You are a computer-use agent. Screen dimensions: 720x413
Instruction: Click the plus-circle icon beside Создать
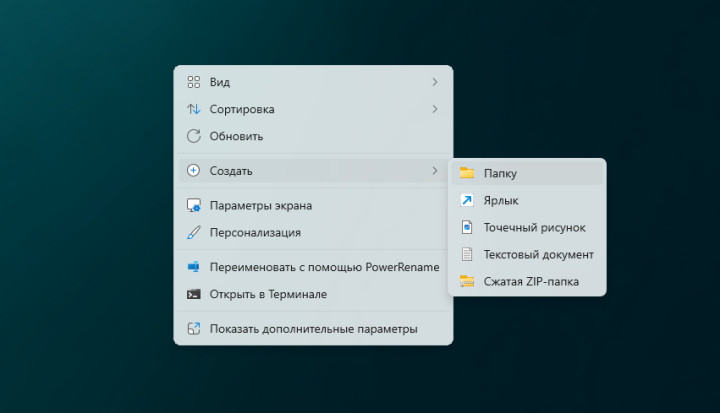pos(194,171)
